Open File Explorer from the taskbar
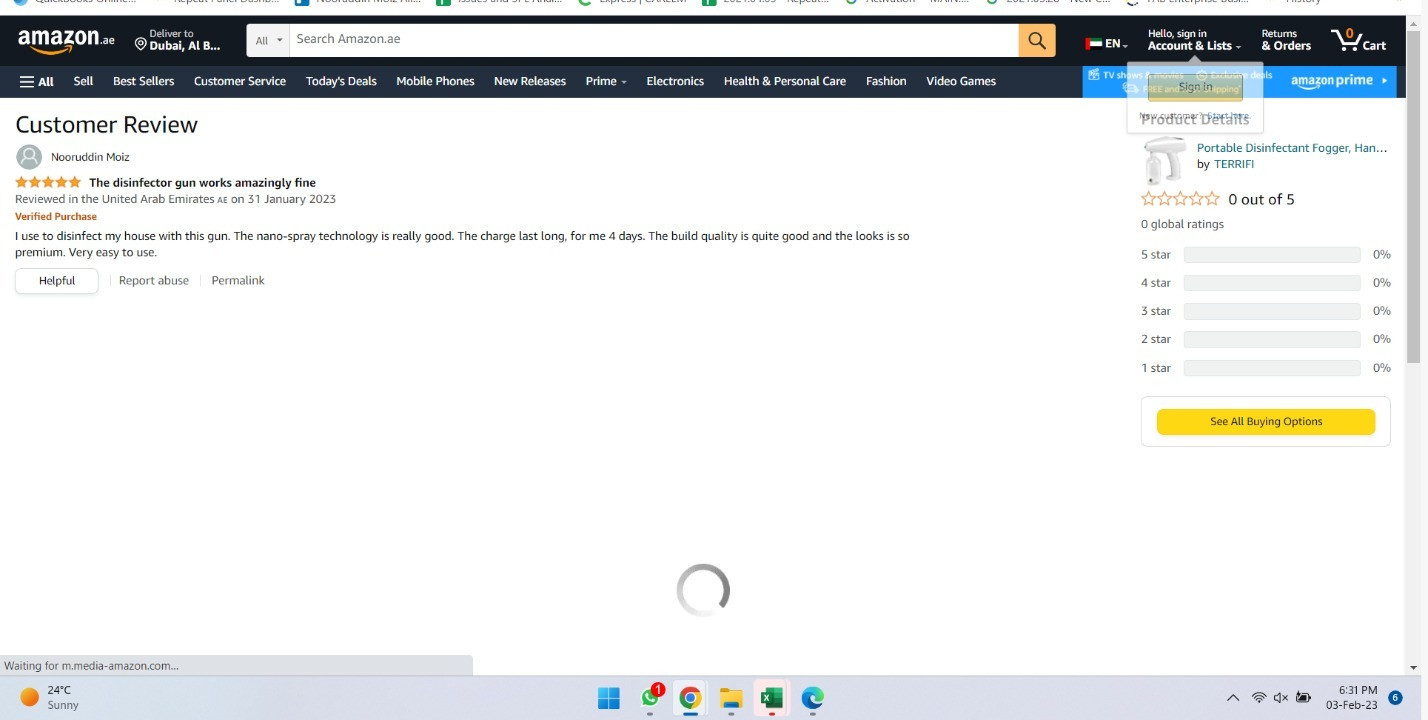This screenshot has width=1428, height=720. point(731,698)
